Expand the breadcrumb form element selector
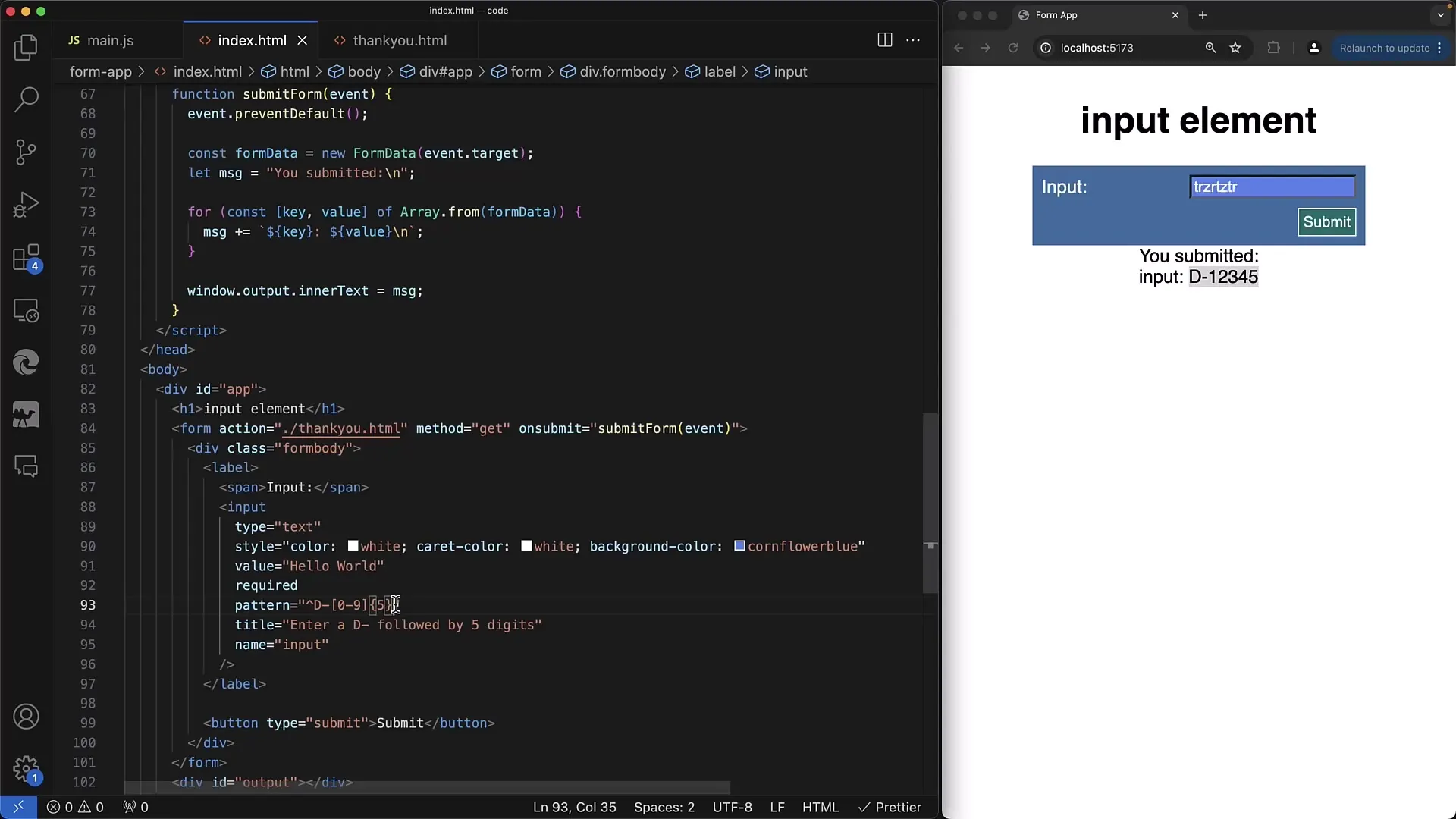 click(x=525, y=71)
